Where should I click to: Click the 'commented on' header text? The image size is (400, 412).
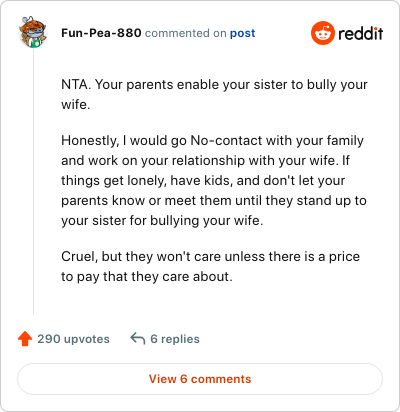pos(186,33)
